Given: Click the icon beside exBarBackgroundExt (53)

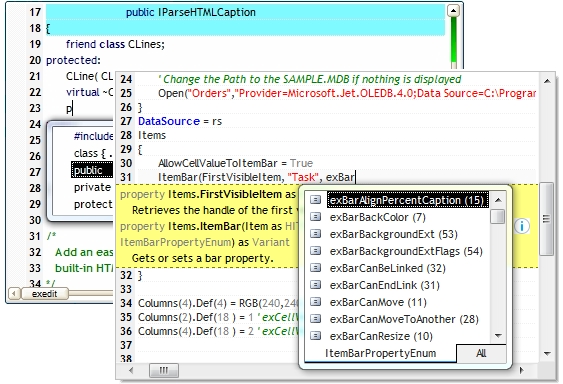Looking at the screenshot, I should [315, 234].
